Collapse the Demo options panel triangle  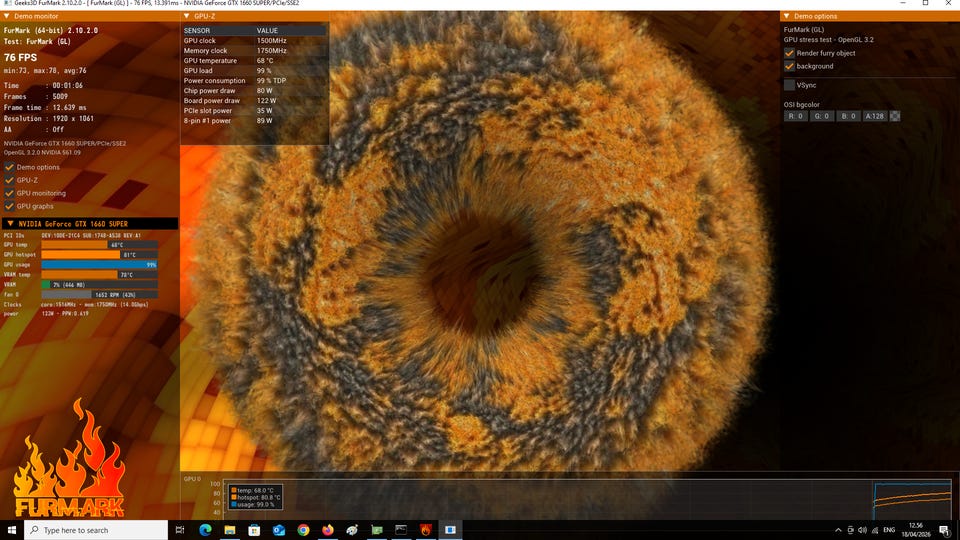pyautogui.click(x=787, y=16)
